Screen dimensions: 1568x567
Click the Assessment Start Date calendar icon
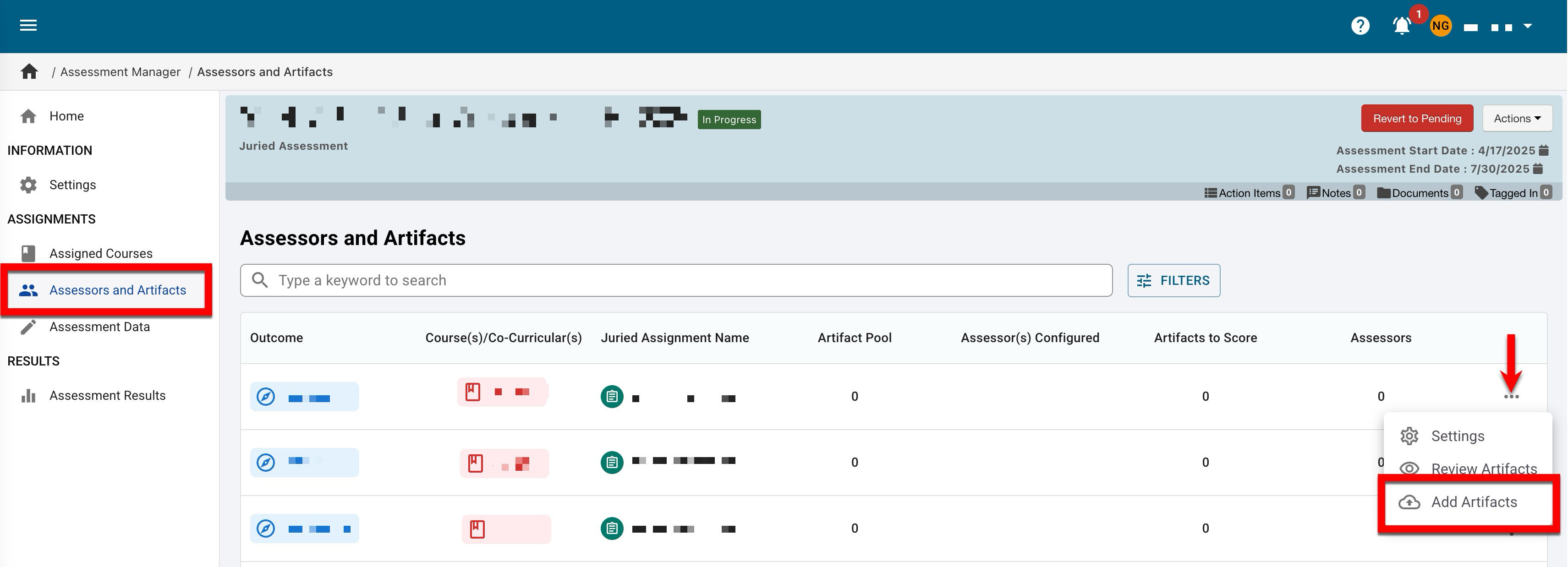[1544, 150]
